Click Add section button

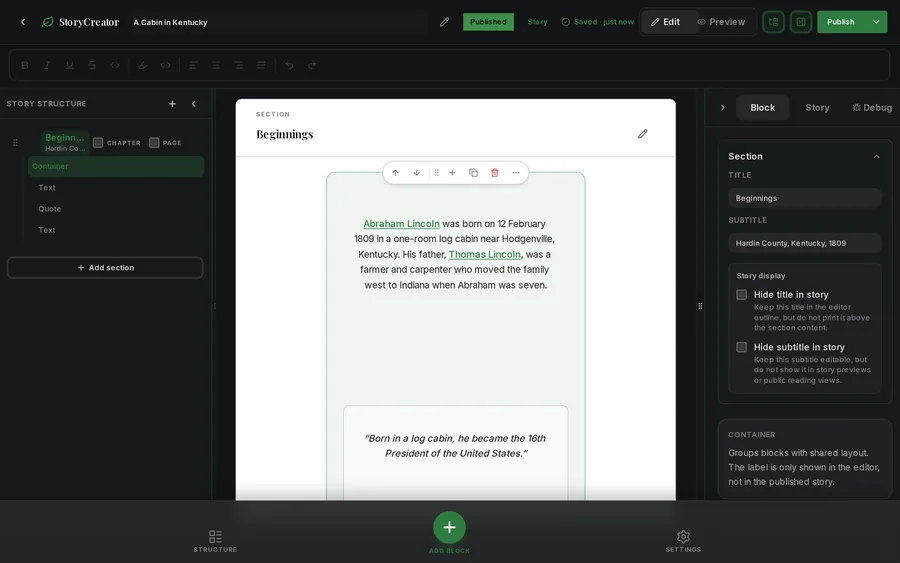tap(105, 267)
